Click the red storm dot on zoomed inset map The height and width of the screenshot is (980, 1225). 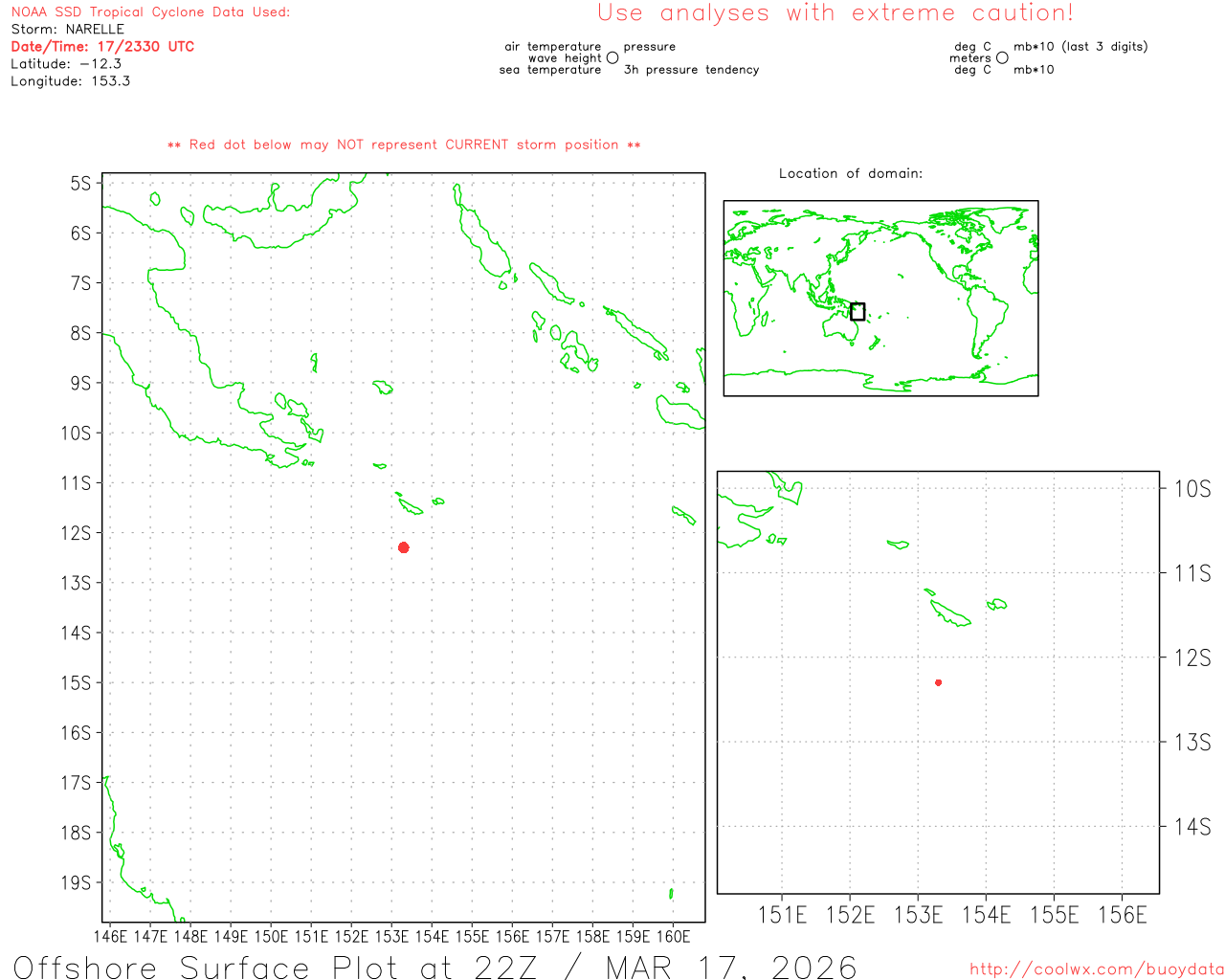(938, 682)
